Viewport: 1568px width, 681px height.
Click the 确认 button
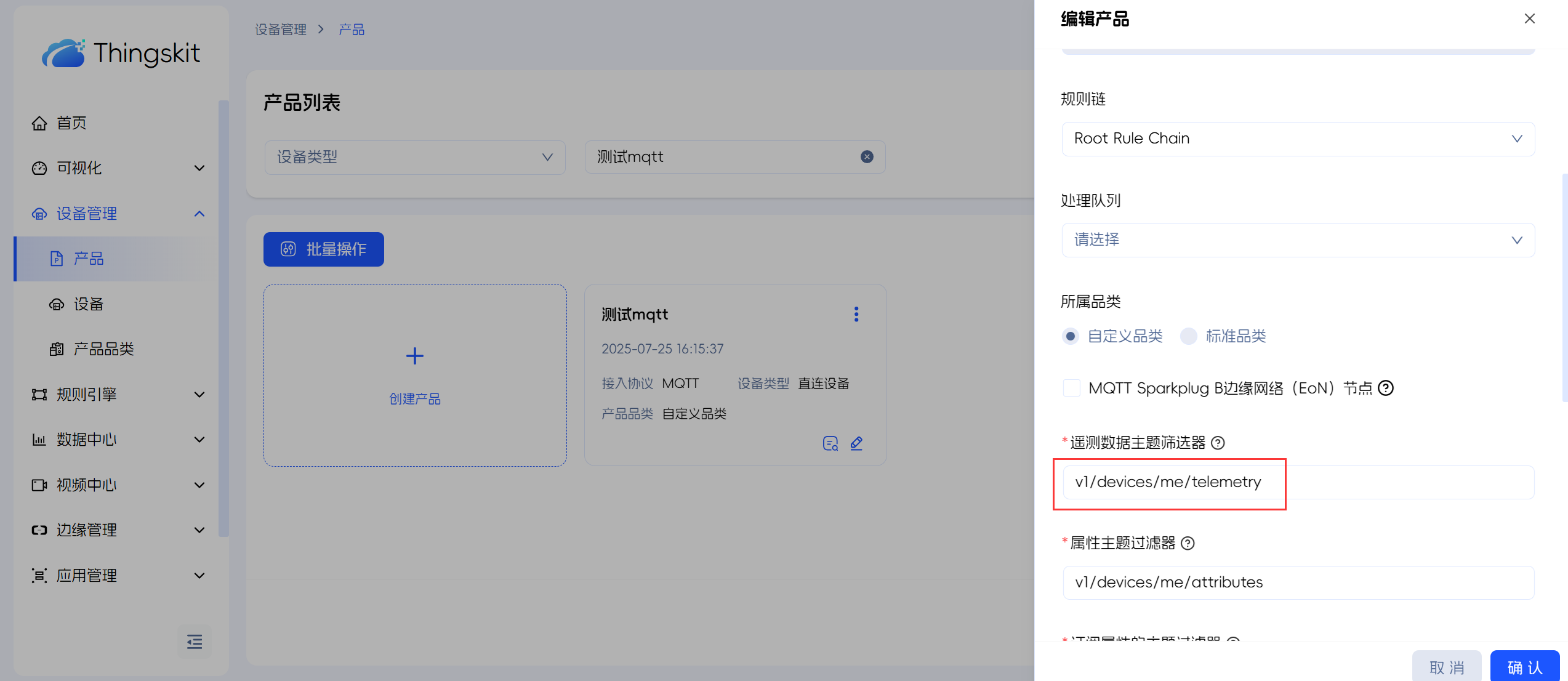[1524, 667]
